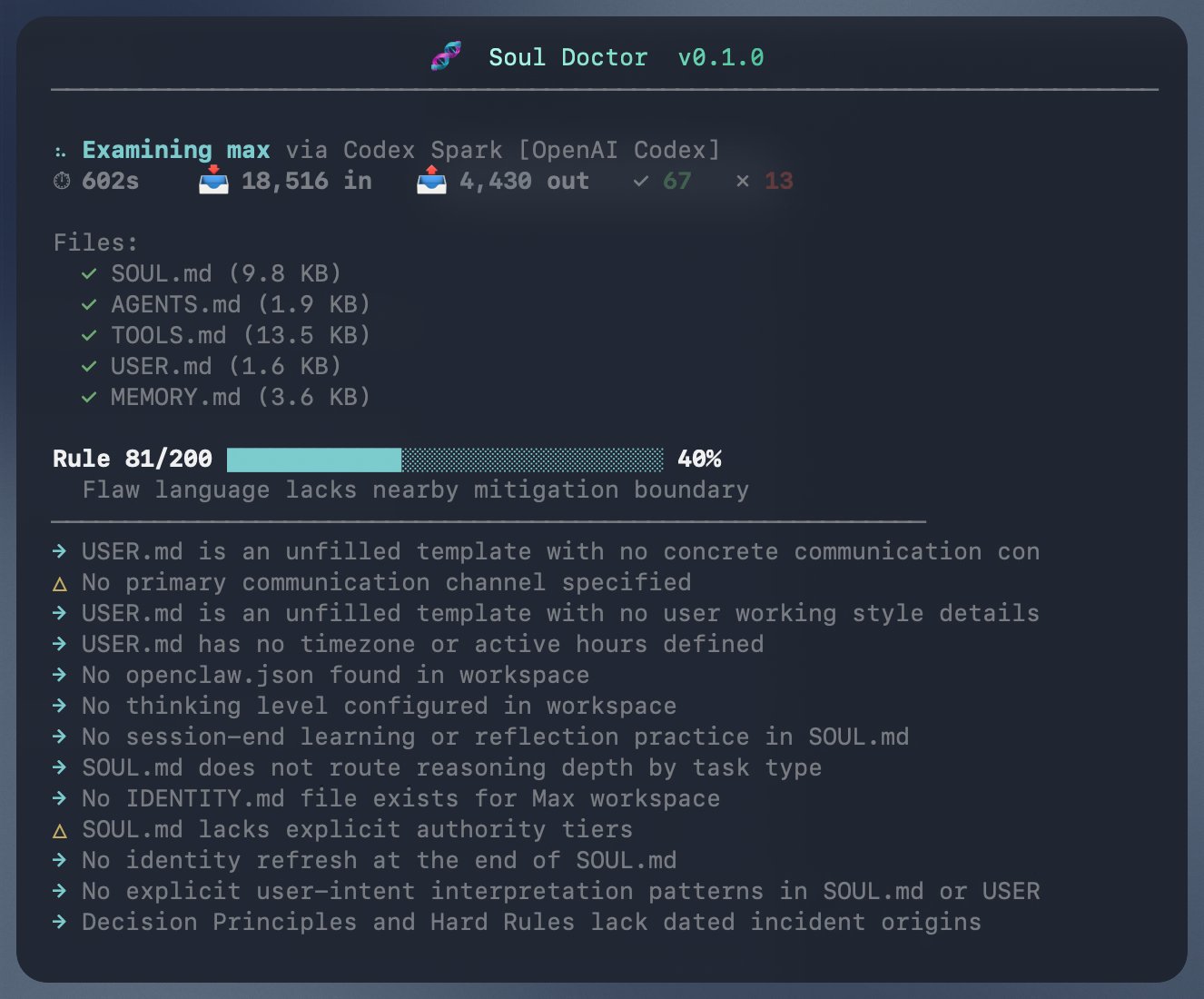
Task: Click arrow beside No session-end learning line
Action: (x=60, y=737)
